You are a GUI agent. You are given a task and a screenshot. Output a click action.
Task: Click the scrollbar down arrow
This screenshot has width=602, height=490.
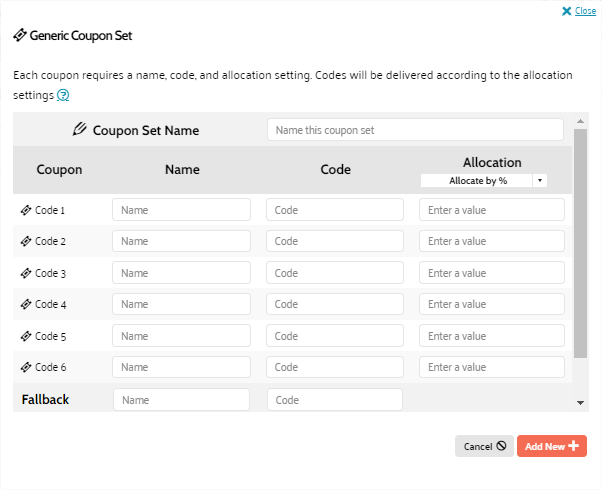pos(581,402)
